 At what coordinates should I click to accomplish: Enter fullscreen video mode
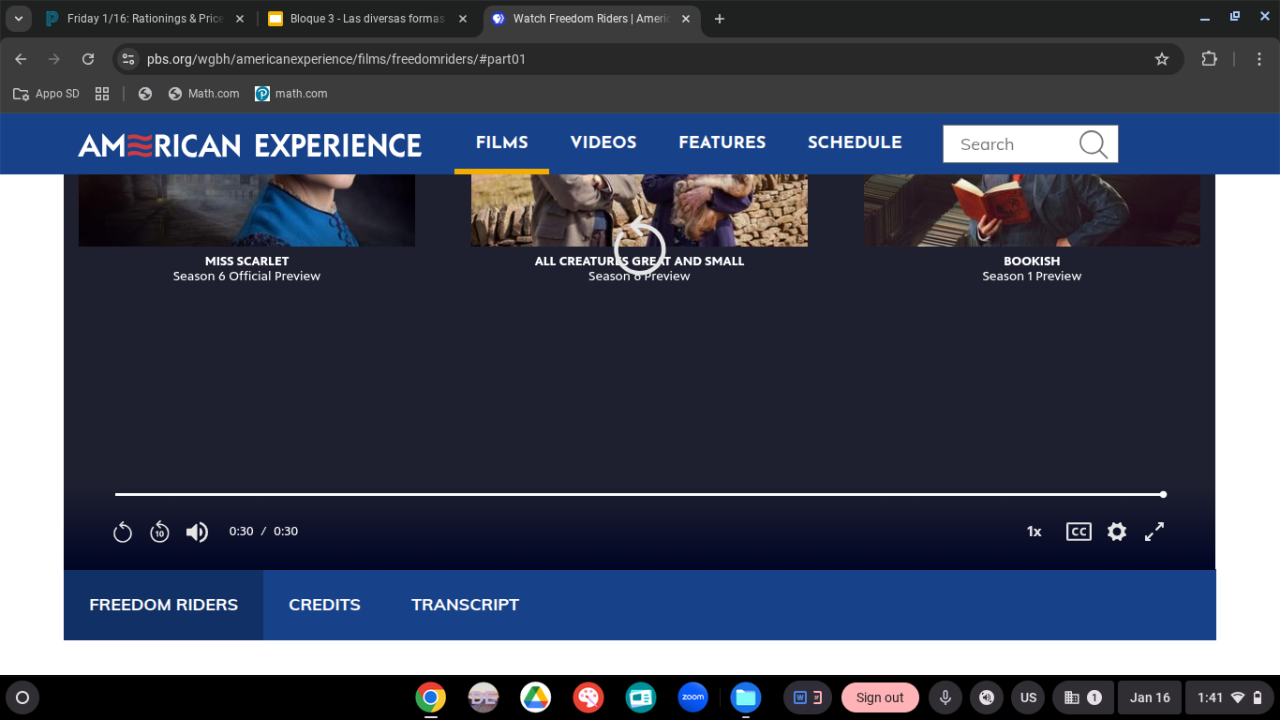click(1154, 532)
